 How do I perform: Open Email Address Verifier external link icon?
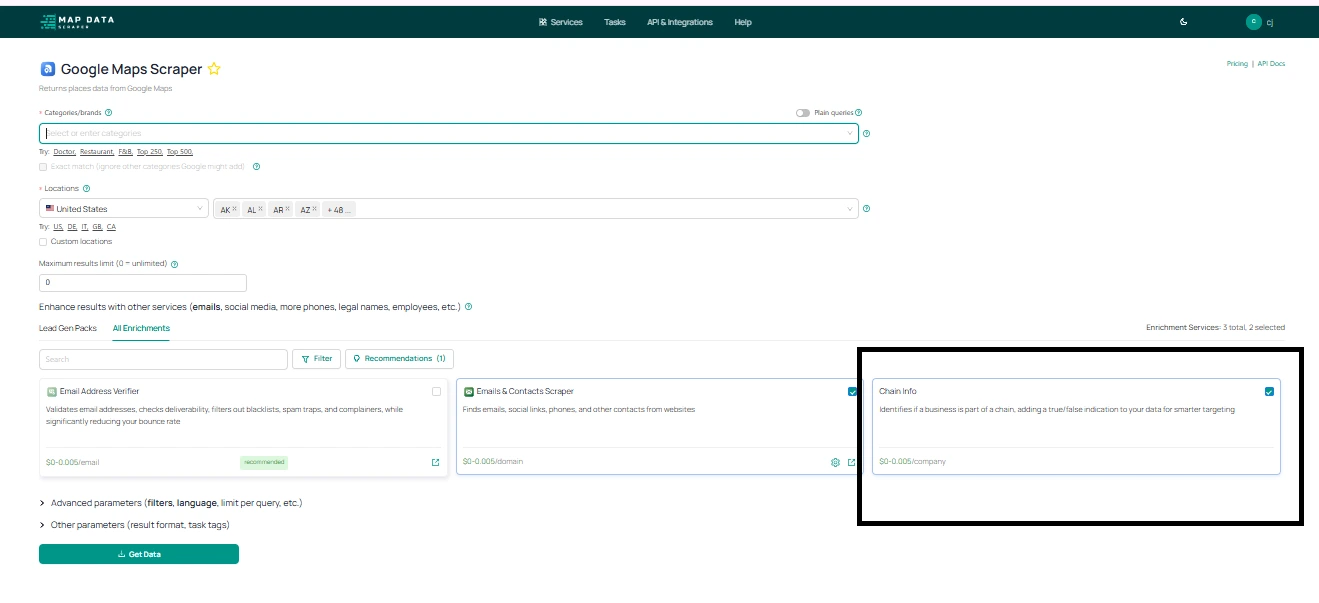435,462
